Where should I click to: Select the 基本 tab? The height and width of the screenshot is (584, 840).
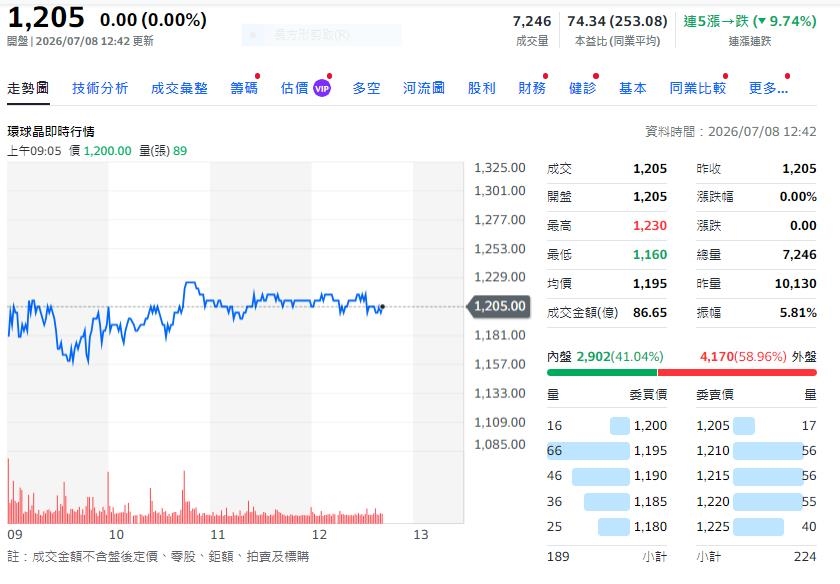633,88
